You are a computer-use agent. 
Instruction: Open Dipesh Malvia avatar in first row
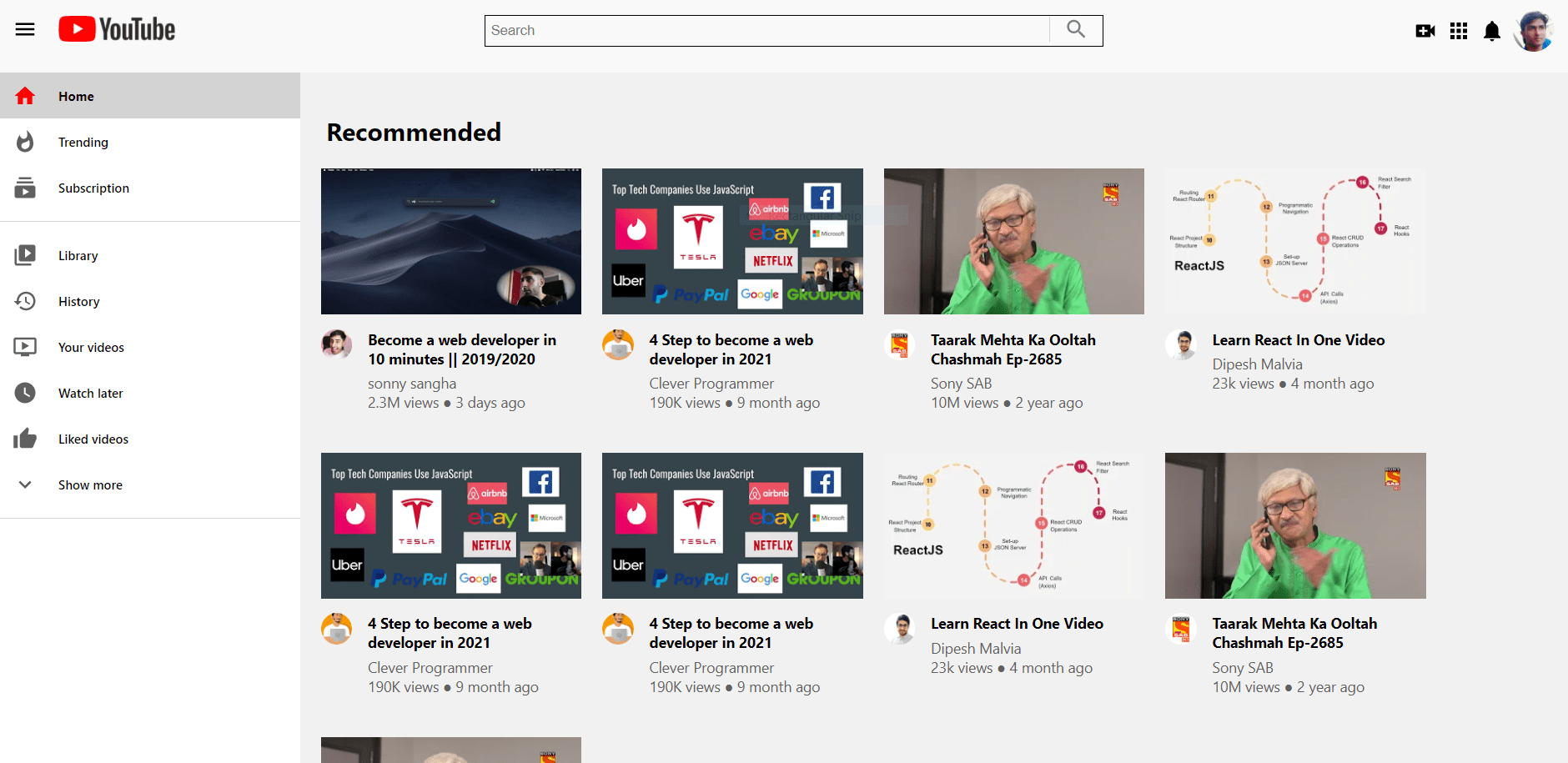[x=1181, y=344]
